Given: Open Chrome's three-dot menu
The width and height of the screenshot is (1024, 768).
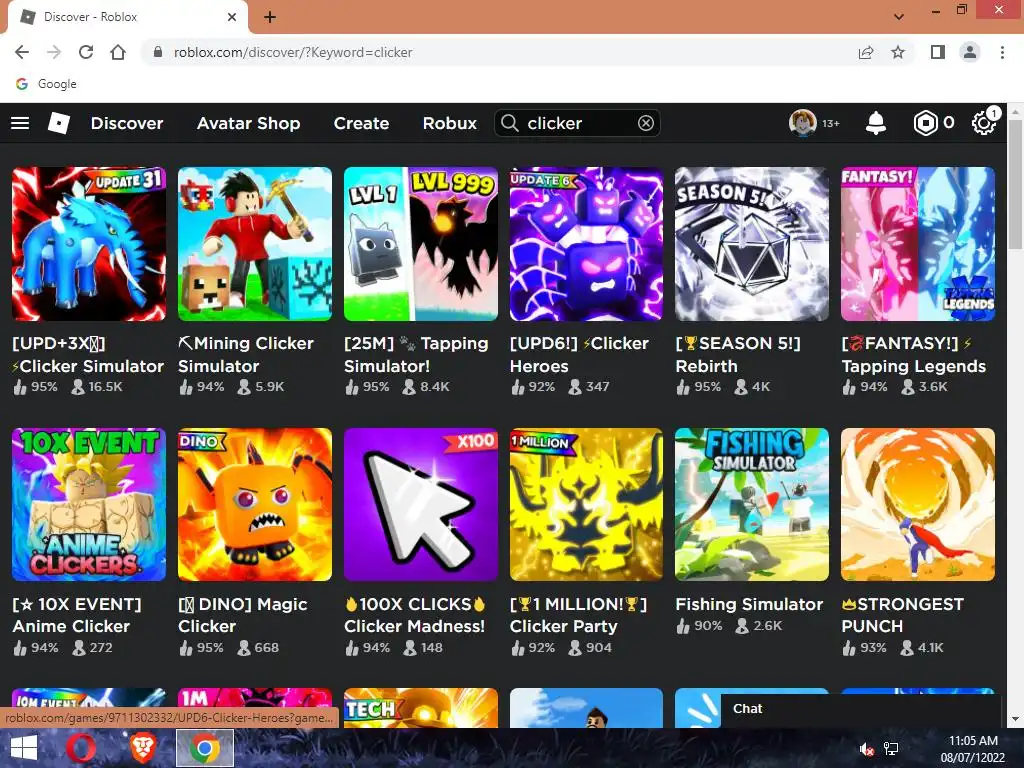Looking at the screenshot, I should point(1002,52).
